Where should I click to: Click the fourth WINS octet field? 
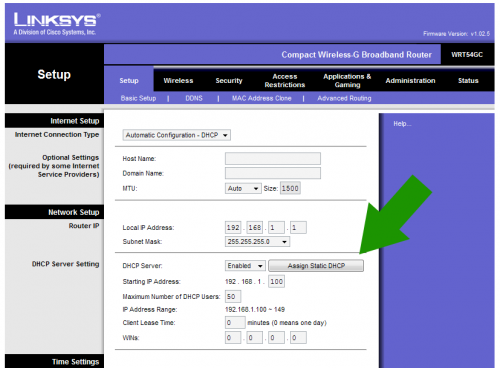[298, 338]
